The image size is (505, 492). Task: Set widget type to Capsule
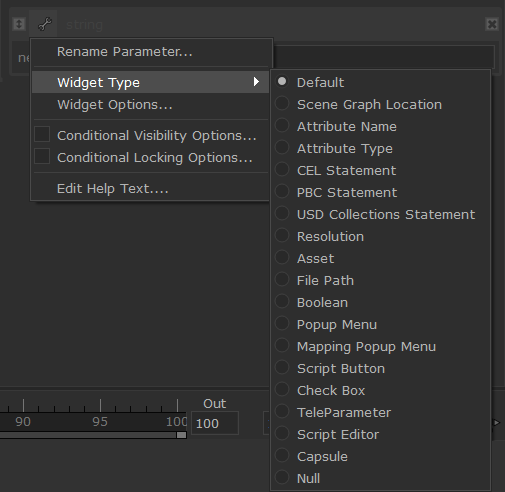click(381, 456)
